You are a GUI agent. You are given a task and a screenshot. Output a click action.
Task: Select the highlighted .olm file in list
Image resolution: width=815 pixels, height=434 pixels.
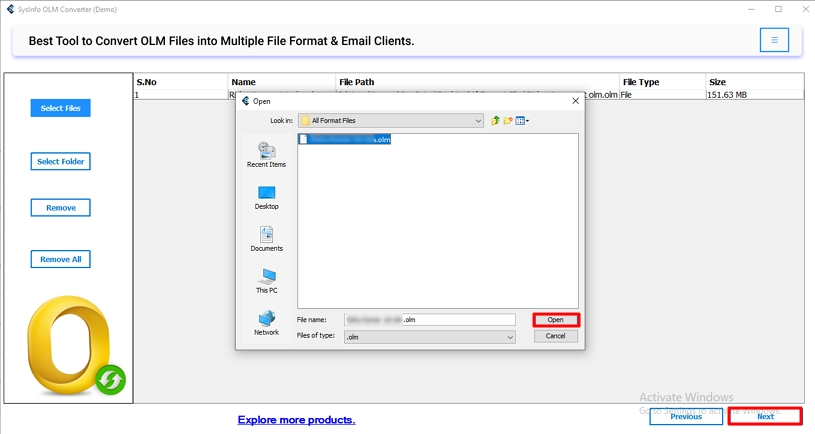pyautogui.click(x=345, y=139)
